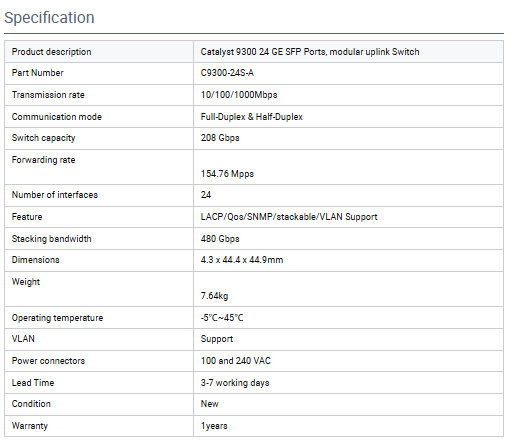Select the 'Transmission rate' label

48,95
